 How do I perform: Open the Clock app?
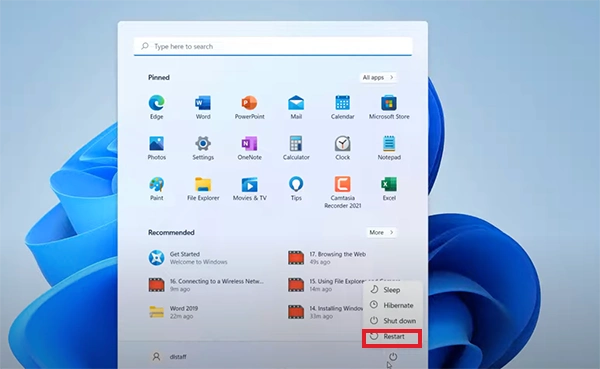[342, 148]
